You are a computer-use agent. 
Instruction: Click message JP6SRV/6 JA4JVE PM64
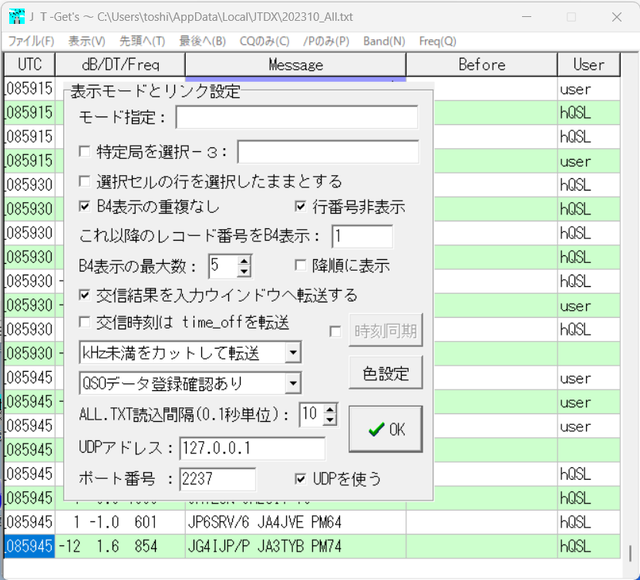point(264,522)
